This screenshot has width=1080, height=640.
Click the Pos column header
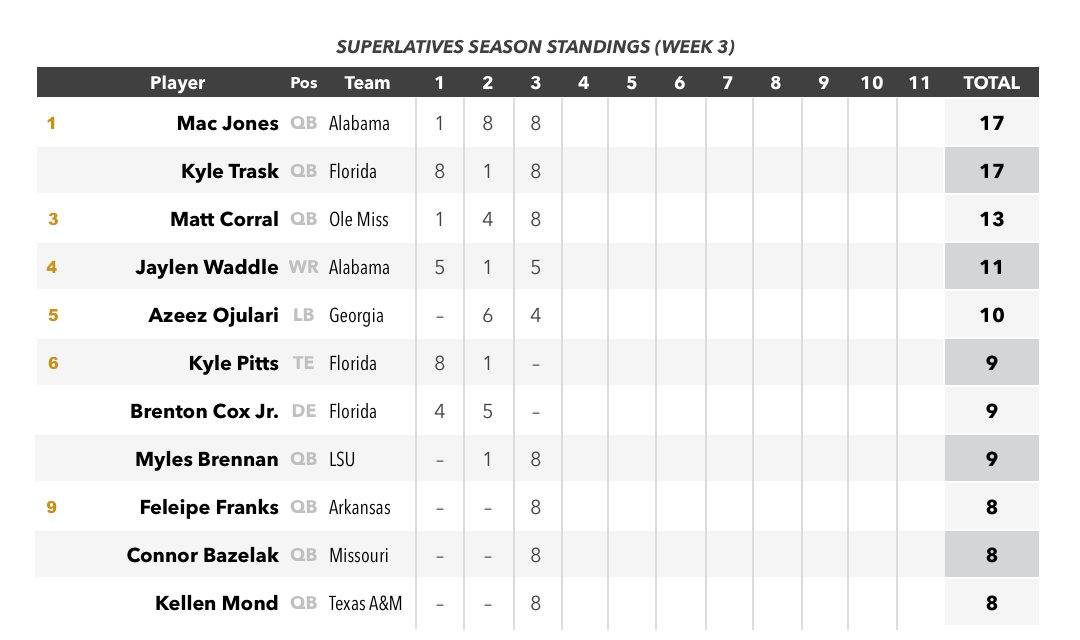click(304, 83)
